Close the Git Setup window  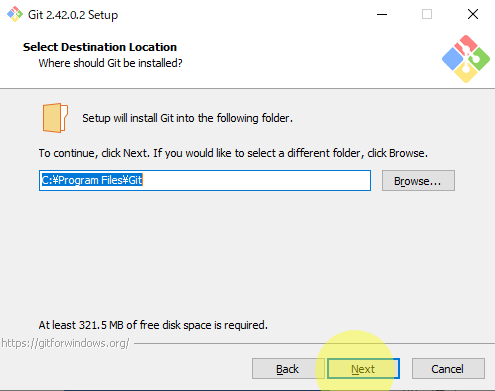coord(473,14)
